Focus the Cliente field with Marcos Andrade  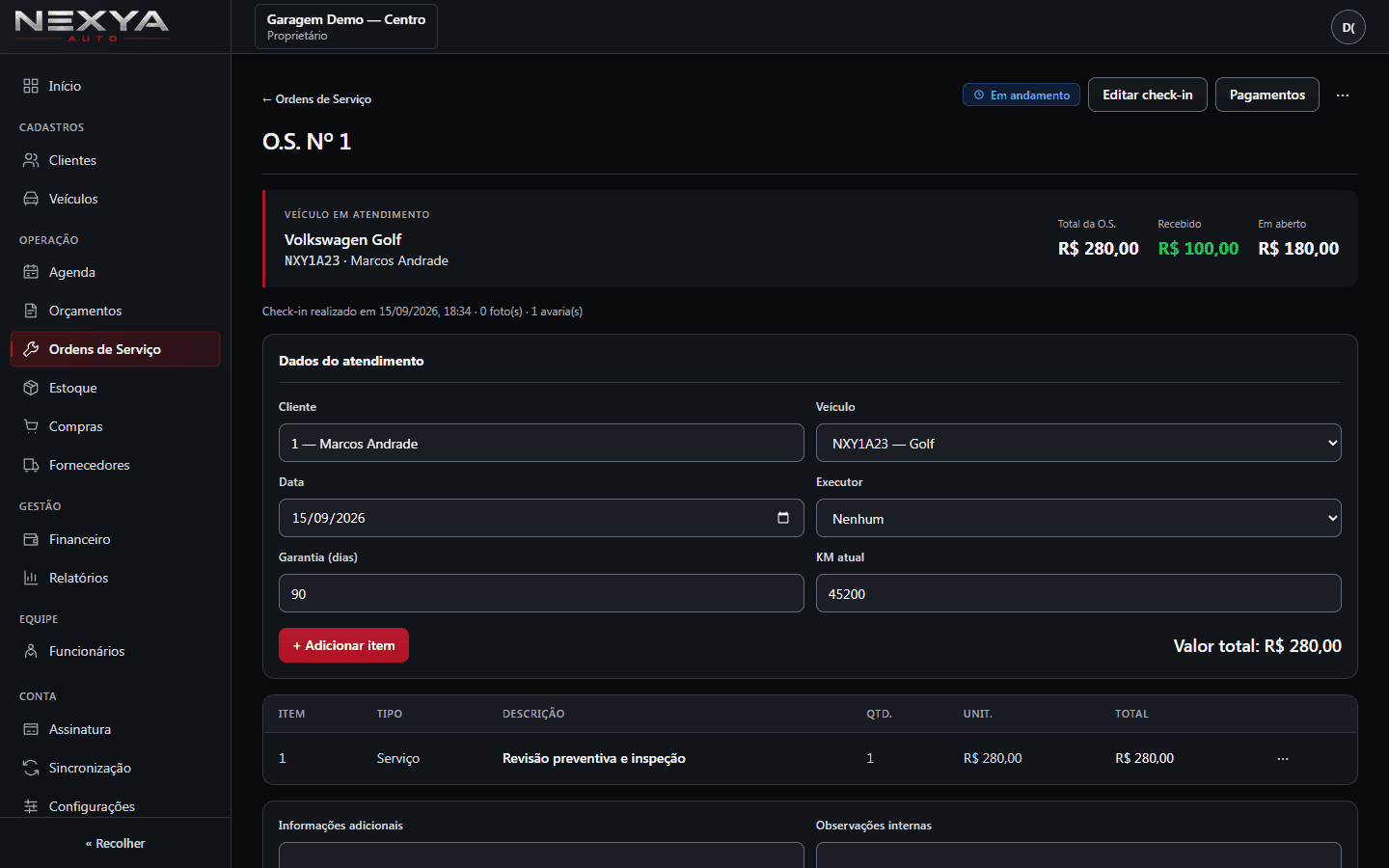click(541, 443)
